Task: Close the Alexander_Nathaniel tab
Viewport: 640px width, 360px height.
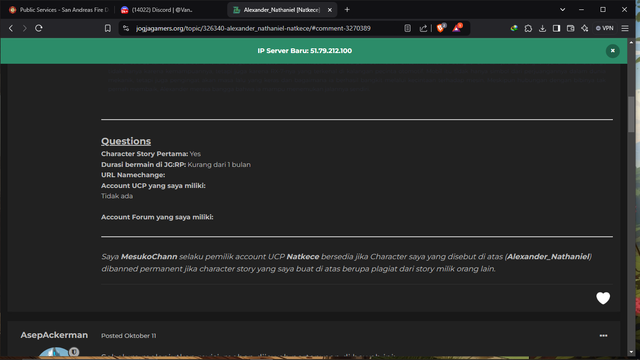Action: coord(330,10)
